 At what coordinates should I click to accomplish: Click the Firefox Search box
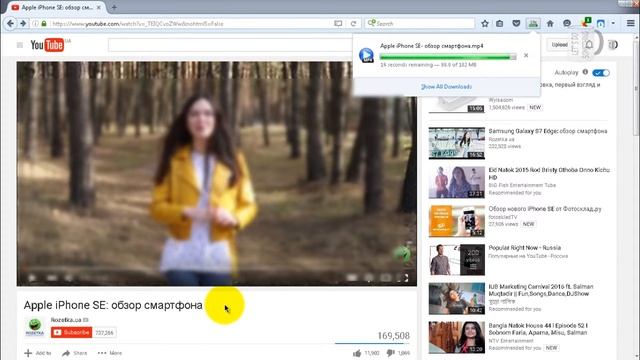pos(420,23)
